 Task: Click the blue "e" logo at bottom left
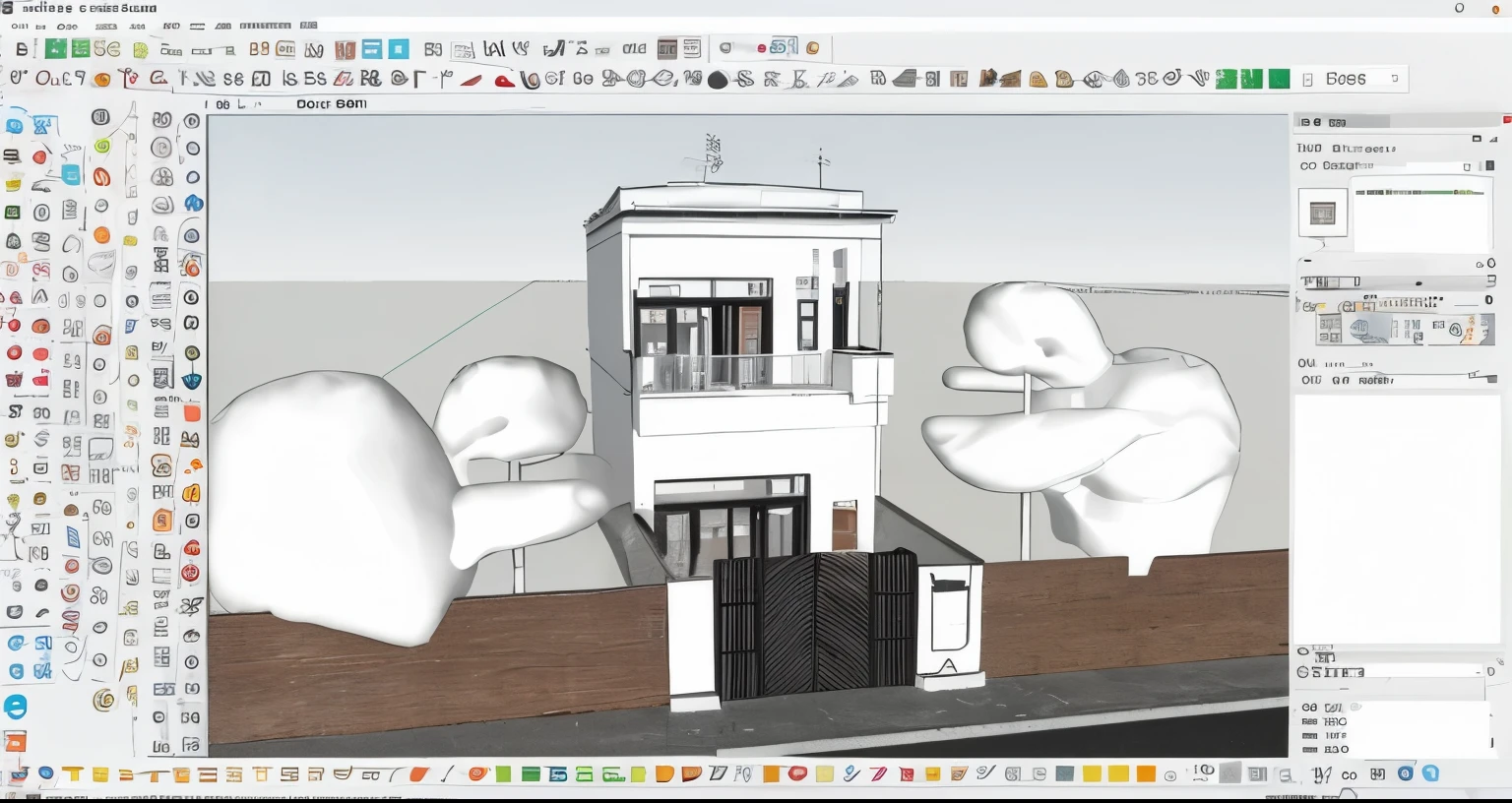[15, 707]
